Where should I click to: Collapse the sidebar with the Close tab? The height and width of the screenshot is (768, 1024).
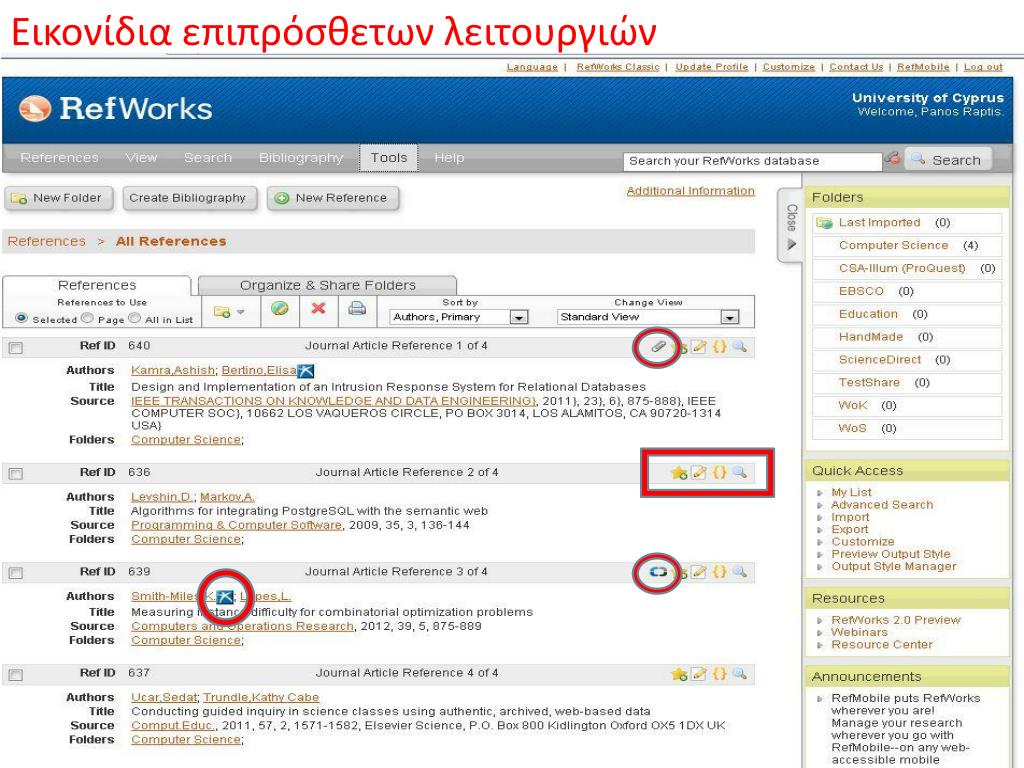coord(791,227)
